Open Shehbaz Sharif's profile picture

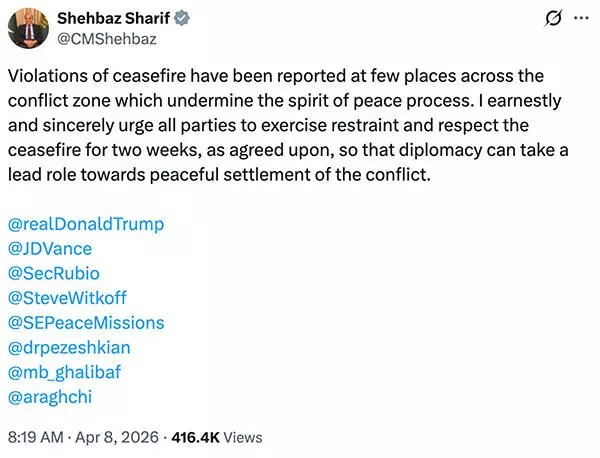click(30, 28)
